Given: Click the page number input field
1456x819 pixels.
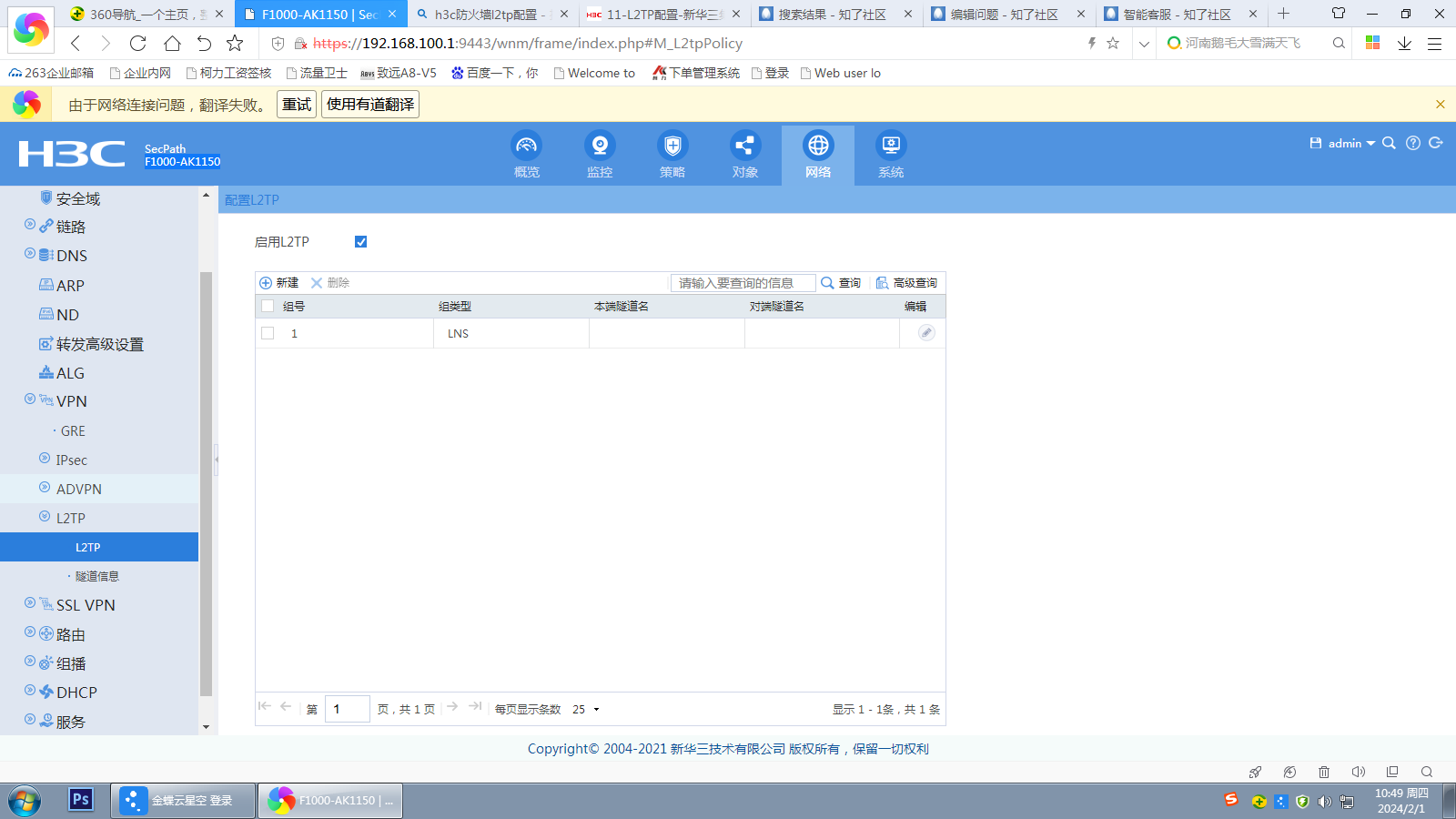Looking at the screenshot, I should point(348,709).
